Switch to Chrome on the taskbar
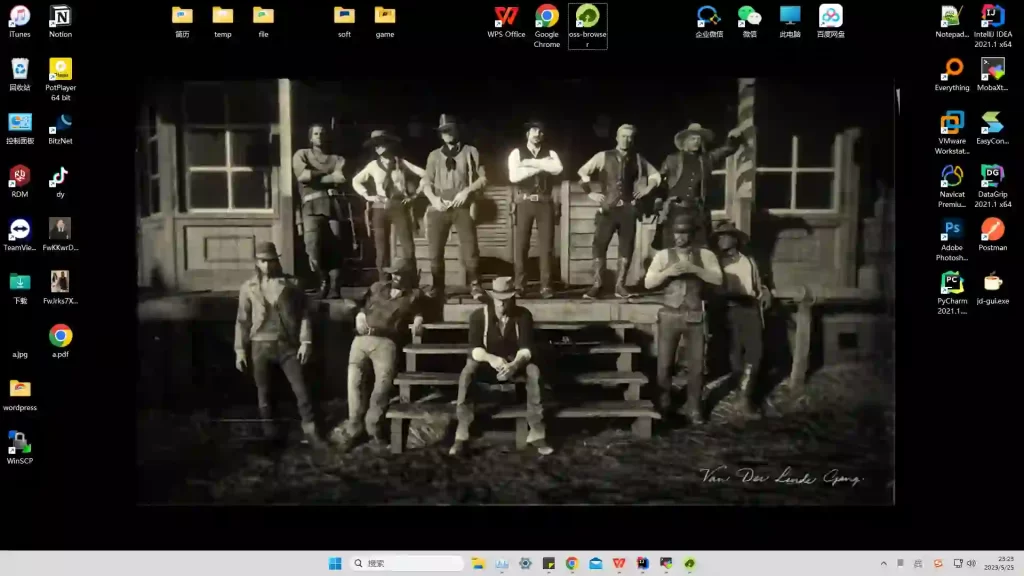This screenshot has width=1024, height=576. [x=572, y=563]
